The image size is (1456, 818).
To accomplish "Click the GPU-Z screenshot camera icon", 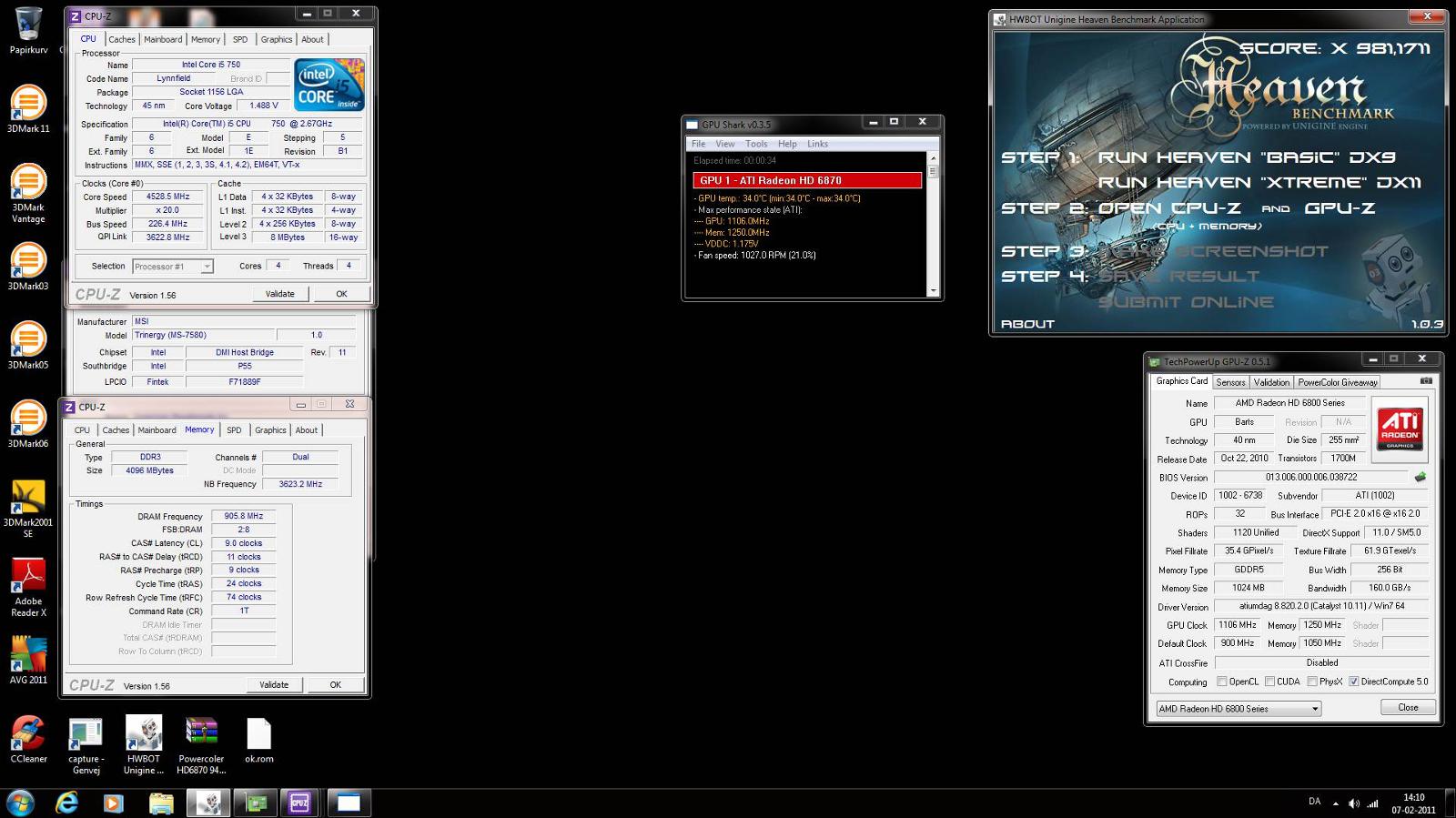I will [x=1426, y=381].
